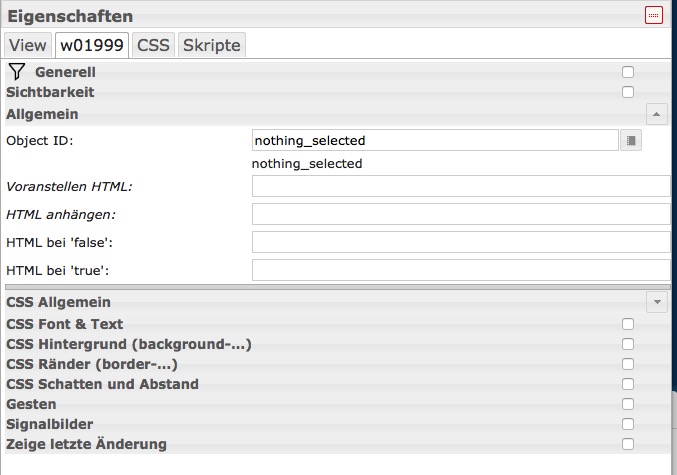The width and height of the screenshot is (677, 475).
Task: Click the red panel options icon in header
Action: 654,15
